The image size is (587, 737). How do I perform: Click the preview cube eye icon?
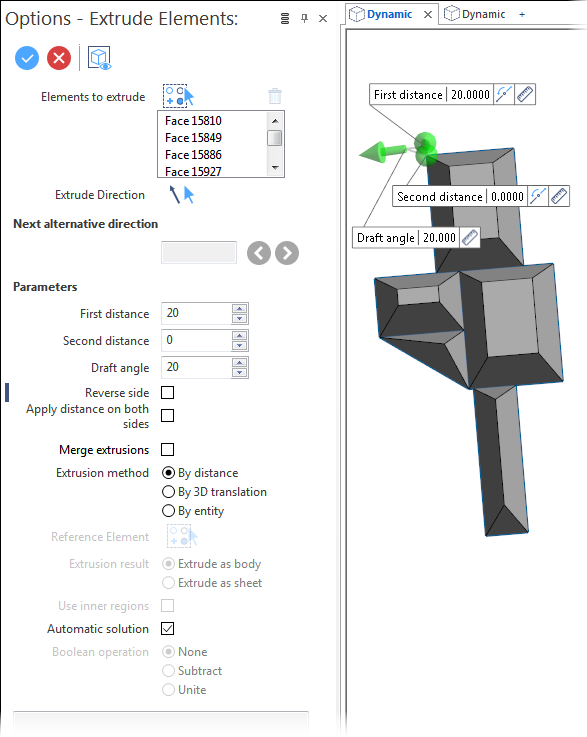[99, 58]
